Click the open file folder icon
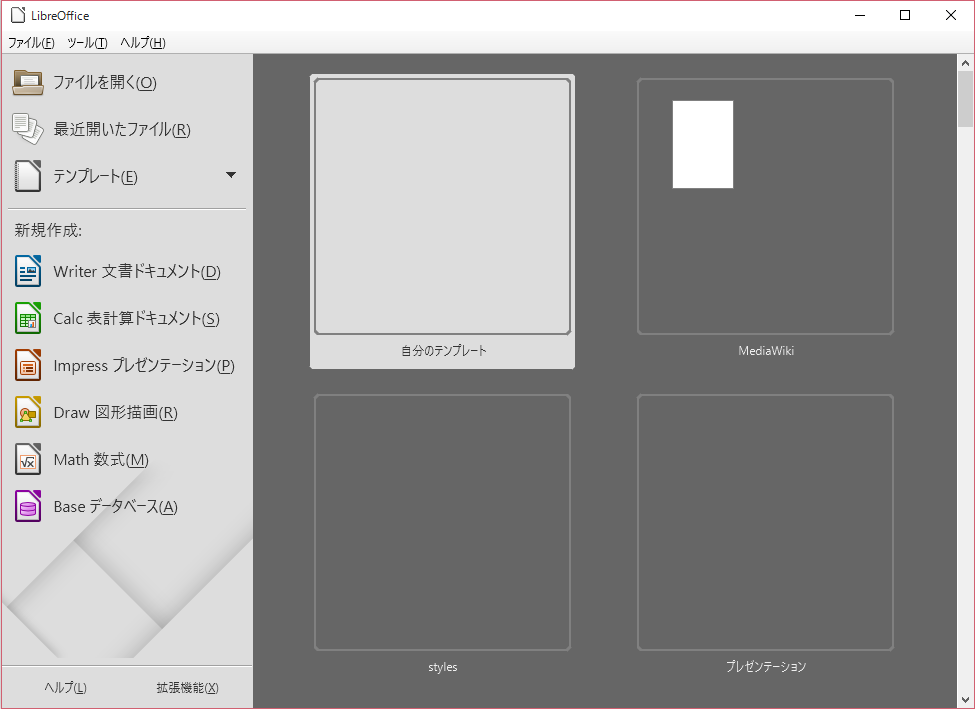Image resolution: width=975 pixels, height=709 pixels. (x=28, y=82)
